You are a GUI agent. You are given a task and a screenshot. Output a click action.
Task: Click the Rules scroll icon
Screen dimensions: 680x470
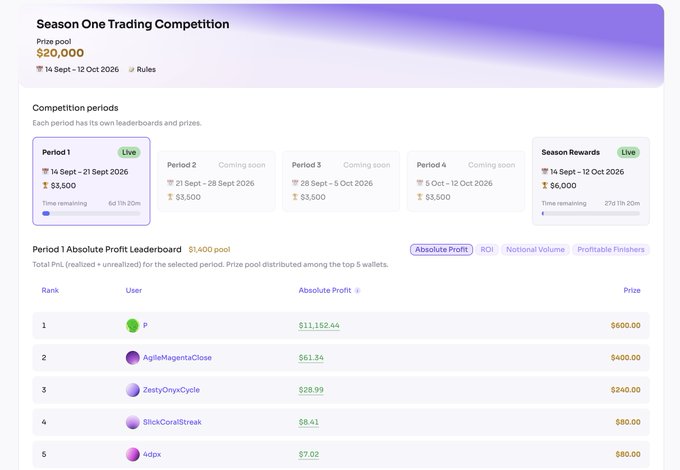131,69
